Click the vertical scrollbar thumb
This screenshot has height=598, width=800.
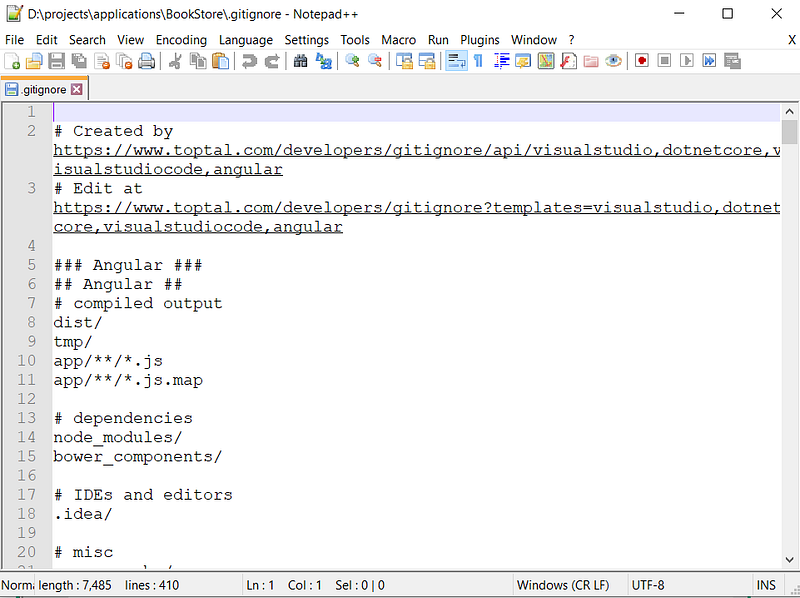(x=789, y=132)
